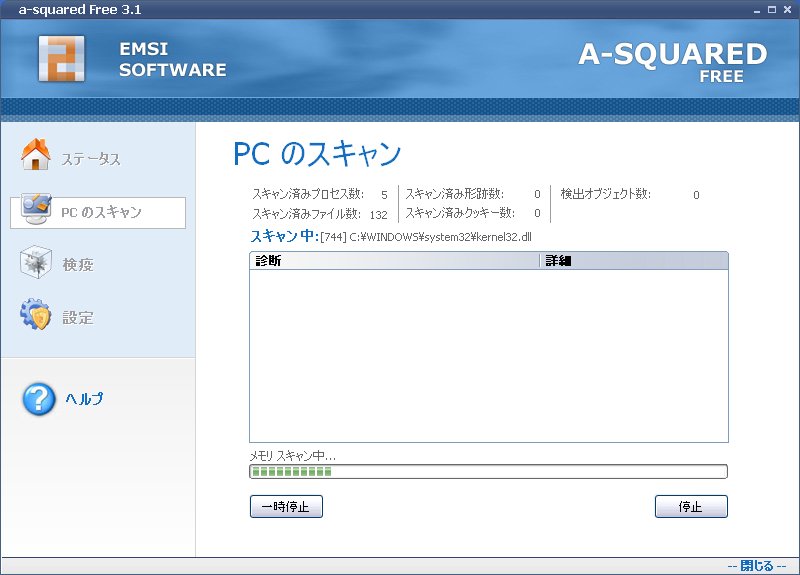Click the スキャン済み形跡数 label
This screenshot has width=800, height=575.
pyautogui.click(x=455, y=194)
